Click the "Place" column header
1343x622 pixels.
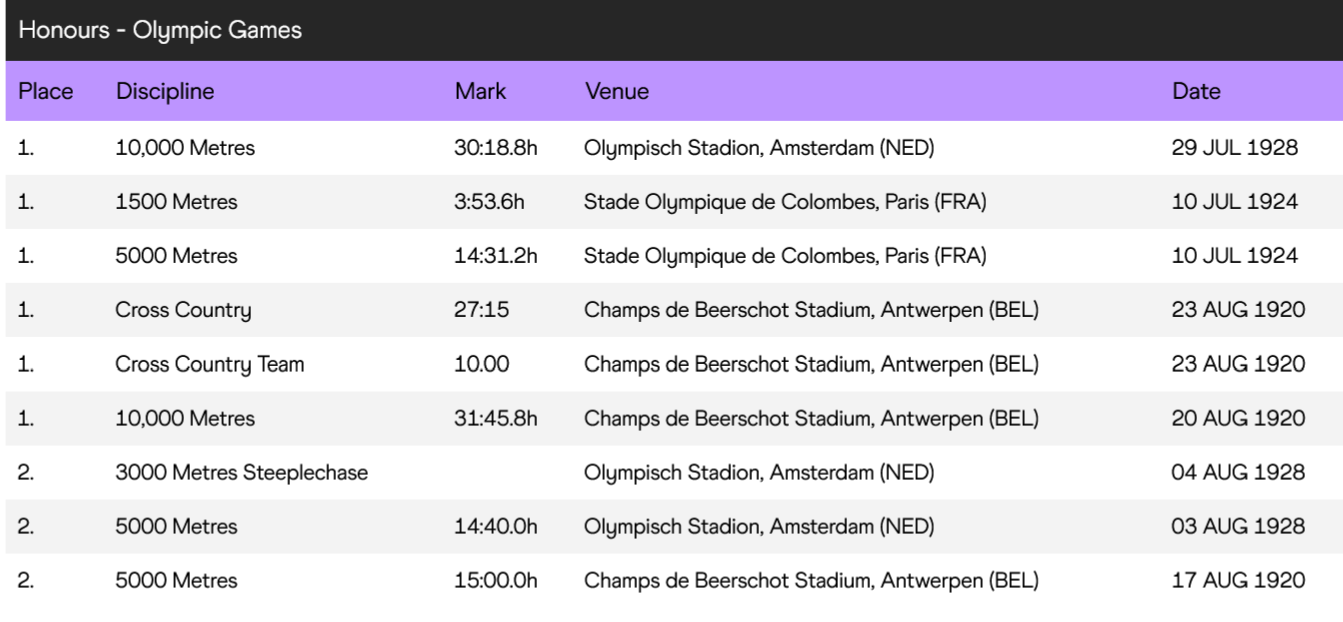[46, 91]
